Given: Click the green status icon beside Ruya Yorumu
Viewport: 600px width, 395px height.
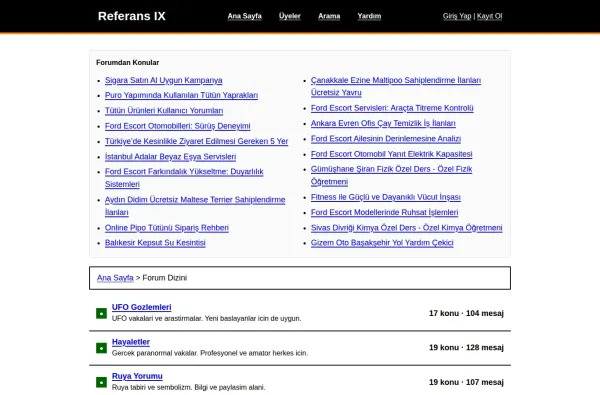Looking at the screenshot, I should (x=101, y=382).
